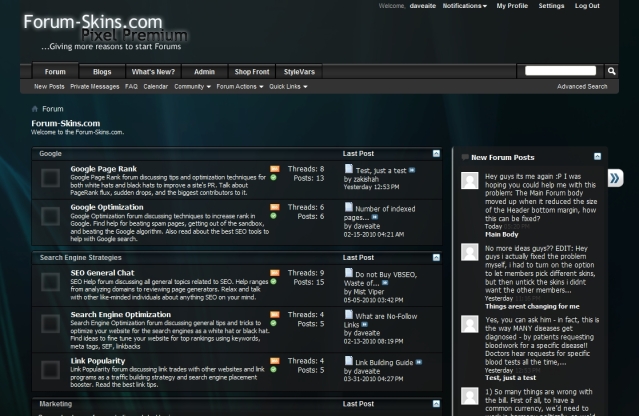Switch to the Blogs tab
The image size is (639, 416).
[102, 72]
